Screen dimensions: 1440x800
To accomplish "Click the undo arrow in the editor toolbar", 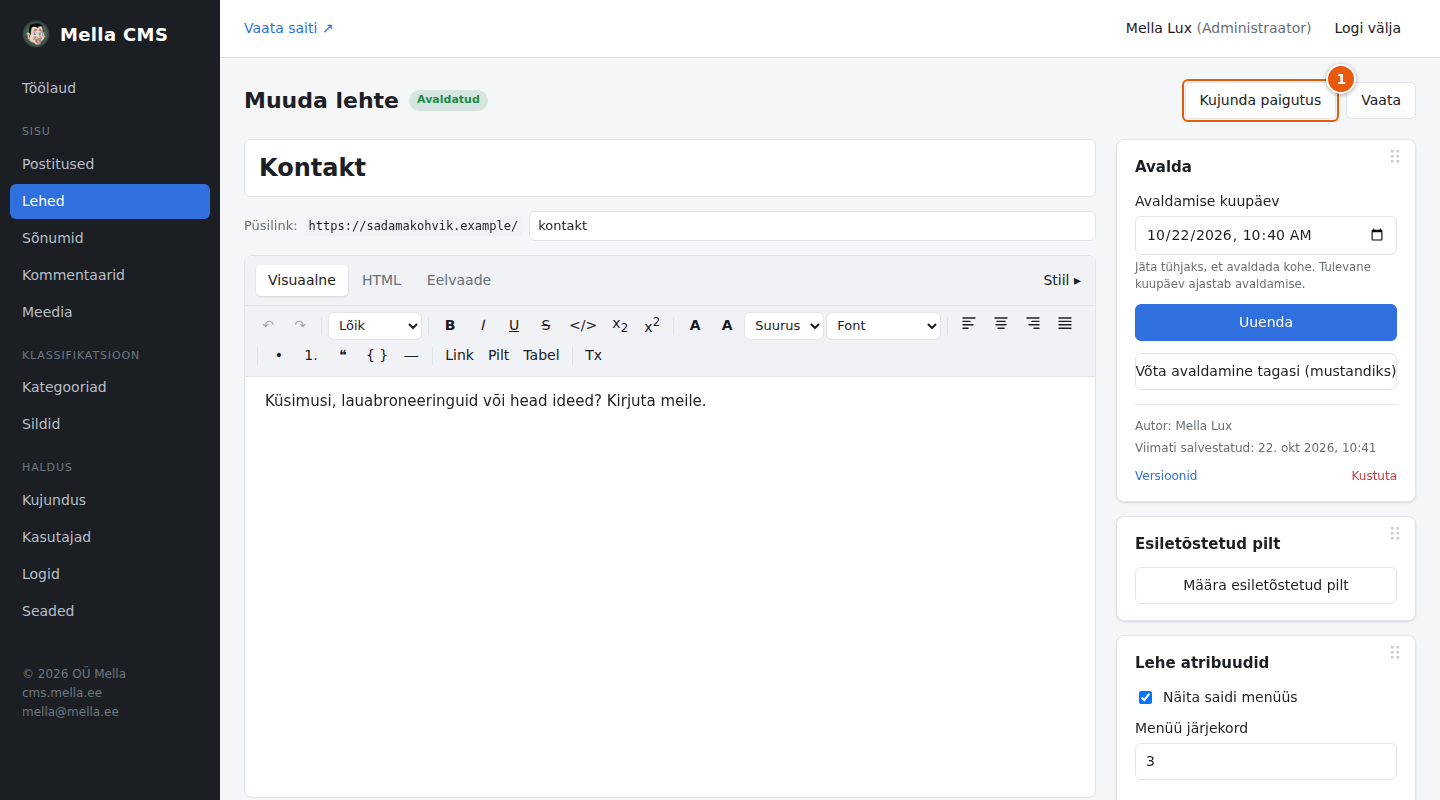I will pyautogui.click(x=268, y=325).
